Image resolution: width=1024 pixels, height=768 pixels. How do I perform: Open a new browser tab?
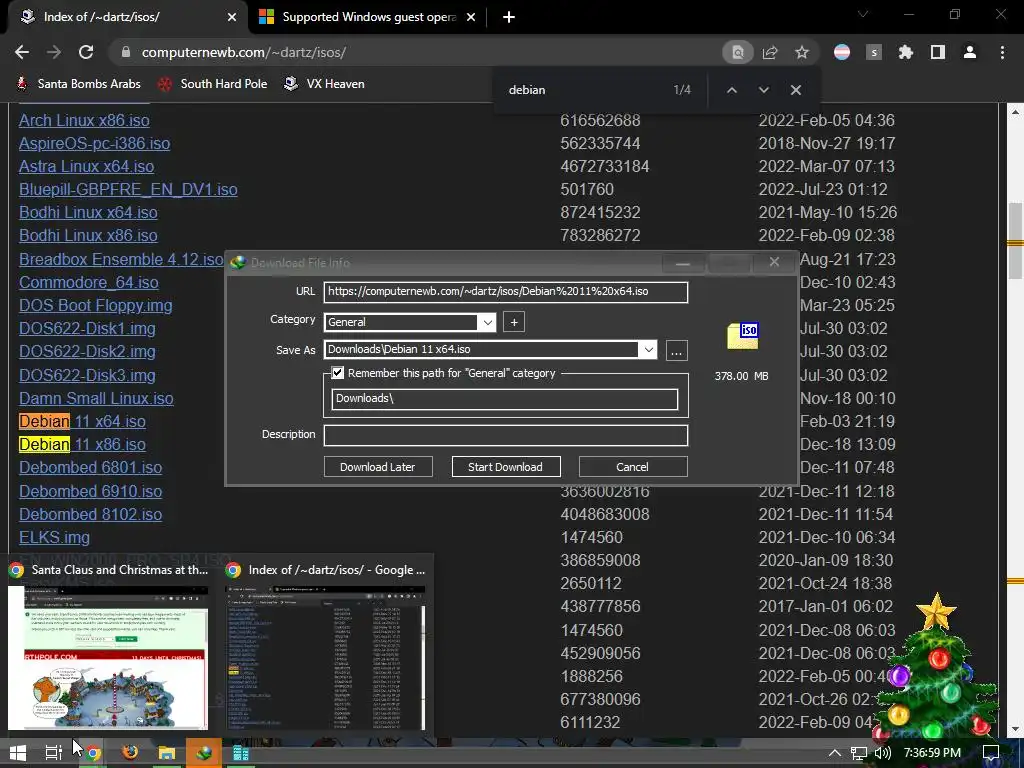pos(509,17)
